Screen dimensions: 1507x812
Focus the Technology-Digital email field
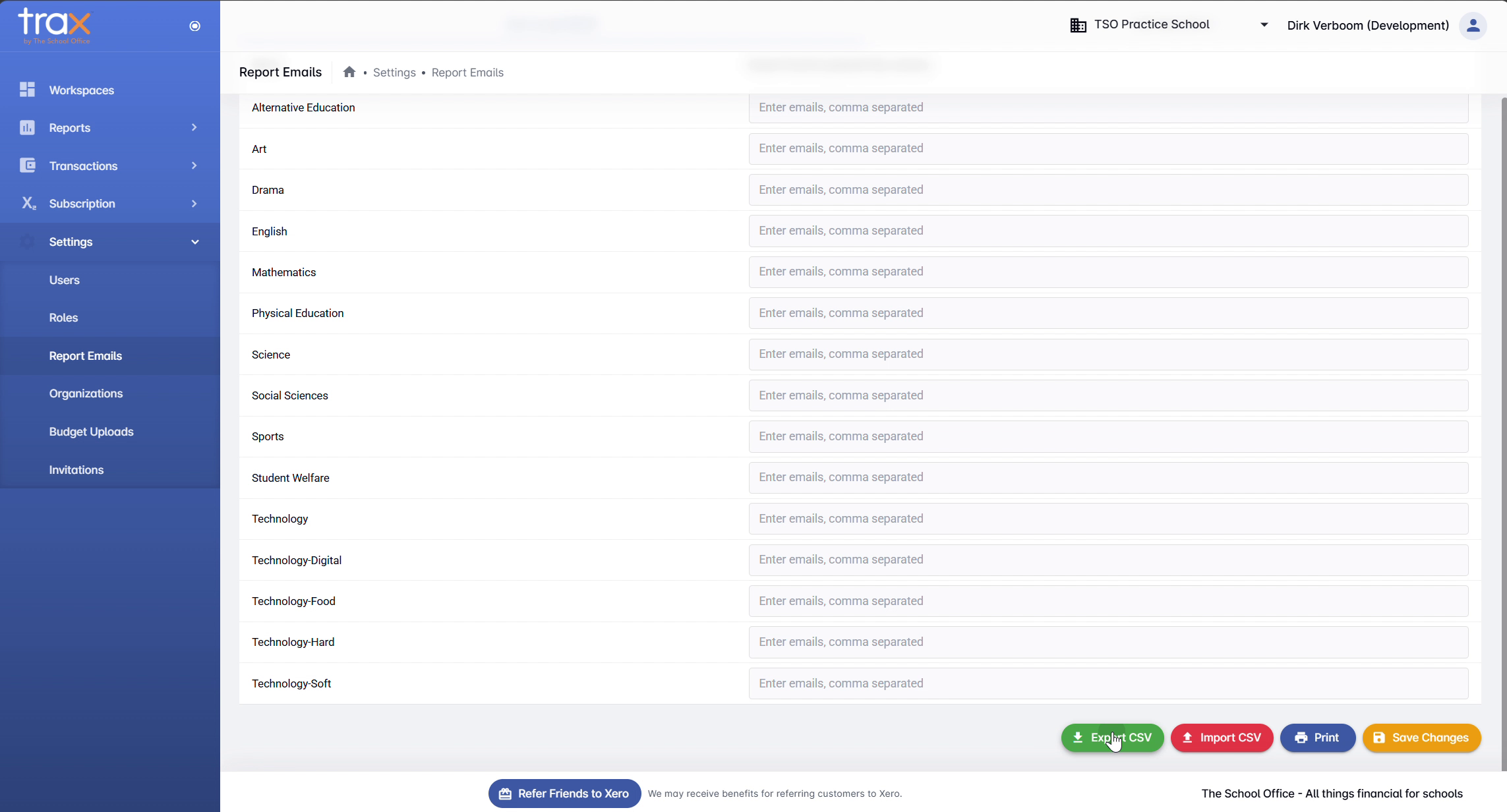(x=1108, y=560)
